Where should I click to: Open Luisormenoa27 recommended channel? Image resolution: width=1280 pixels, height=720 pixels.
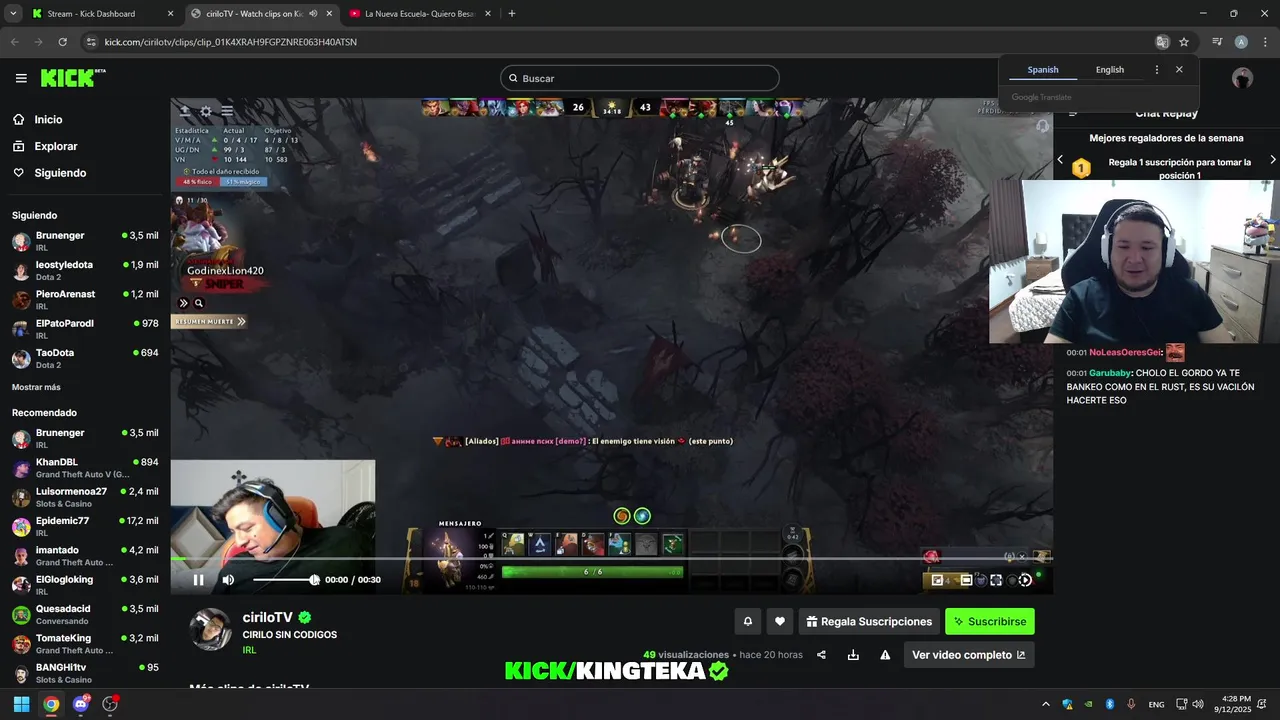click(85, 497)
